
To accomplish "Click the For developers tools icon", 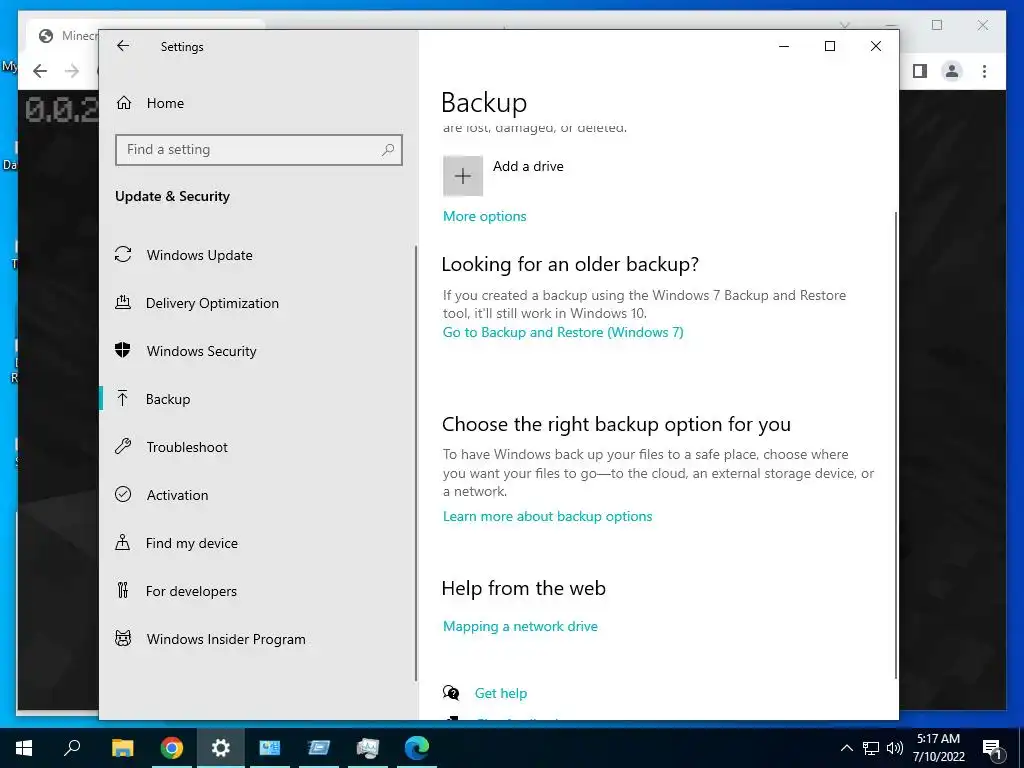I will coord(123,590).
